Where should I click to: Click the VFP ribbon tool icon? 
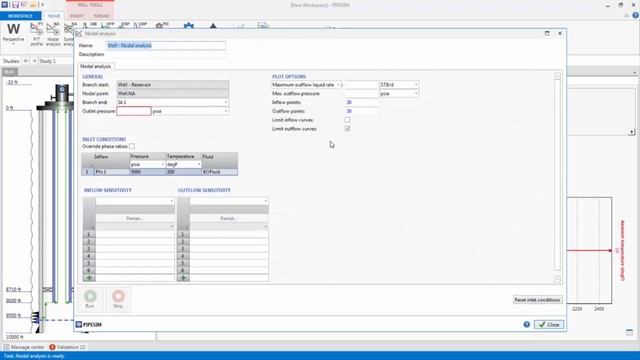(108, 25)
